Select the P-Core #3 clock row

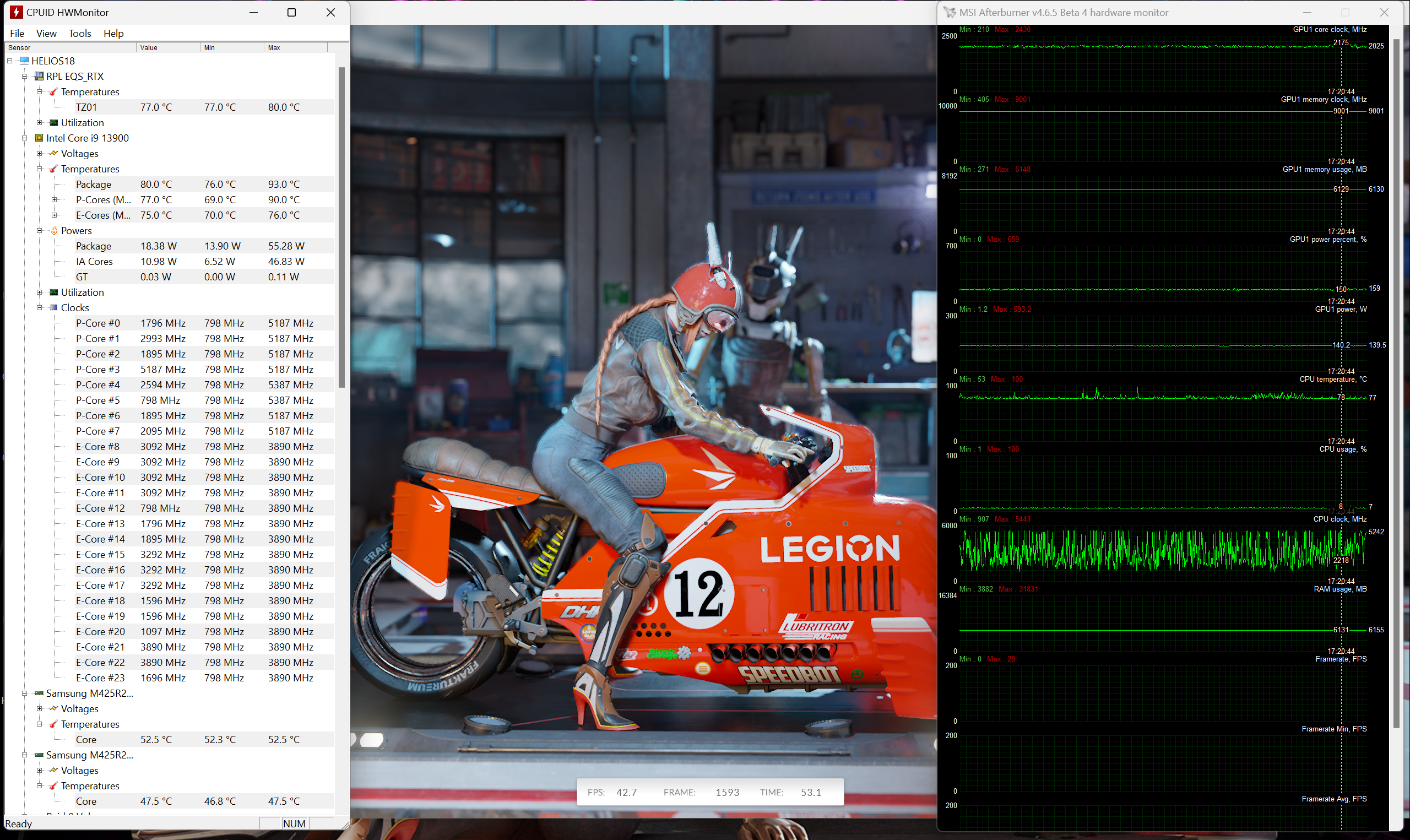(x=98, y=369)
